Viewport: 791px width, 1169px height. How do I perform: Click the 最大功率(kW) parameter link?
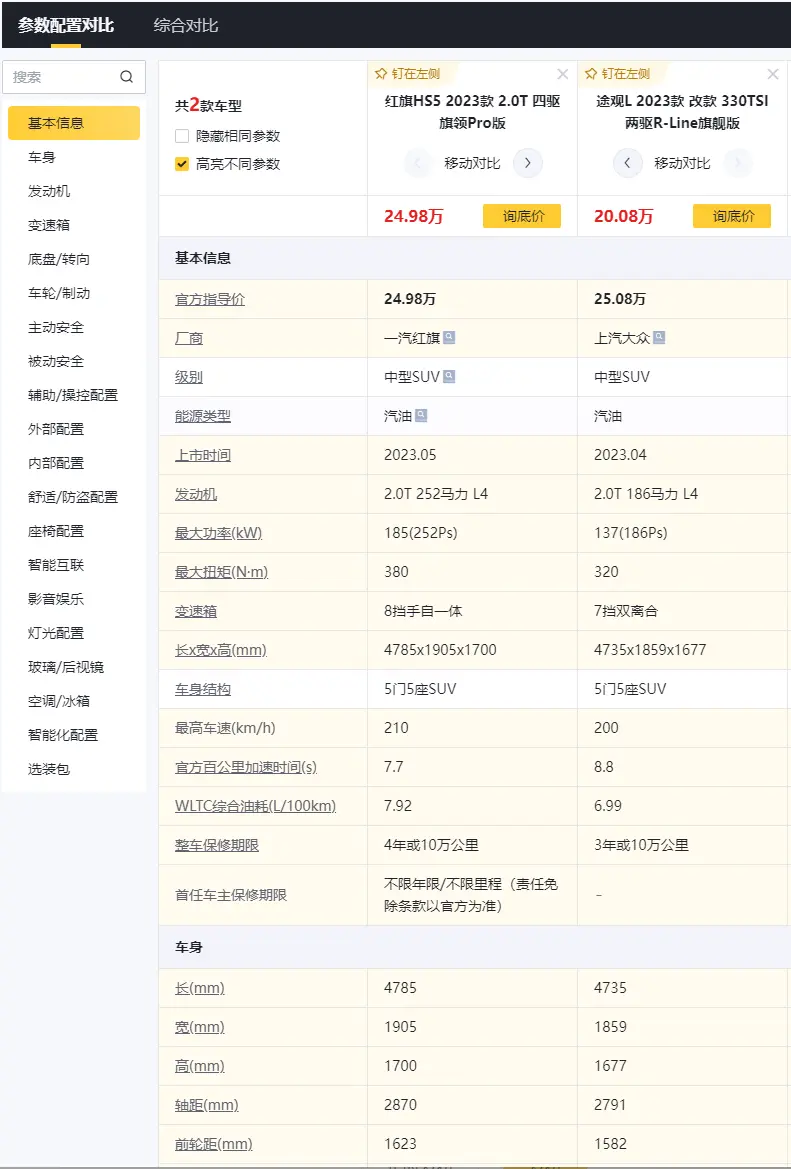tap(218, 533)
